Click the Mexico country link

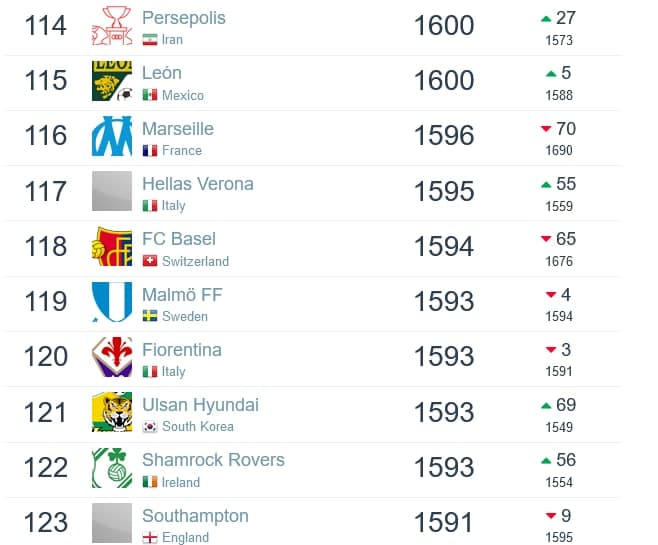(183, 95)
